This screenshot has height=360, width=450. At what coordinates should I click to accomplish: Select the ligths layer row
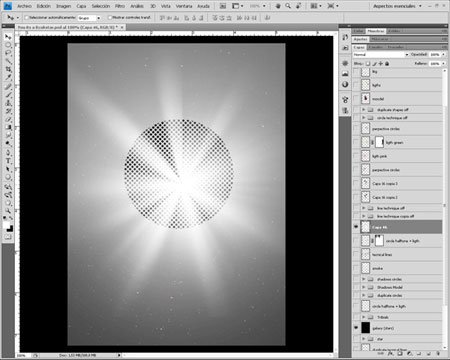point(397,85)
